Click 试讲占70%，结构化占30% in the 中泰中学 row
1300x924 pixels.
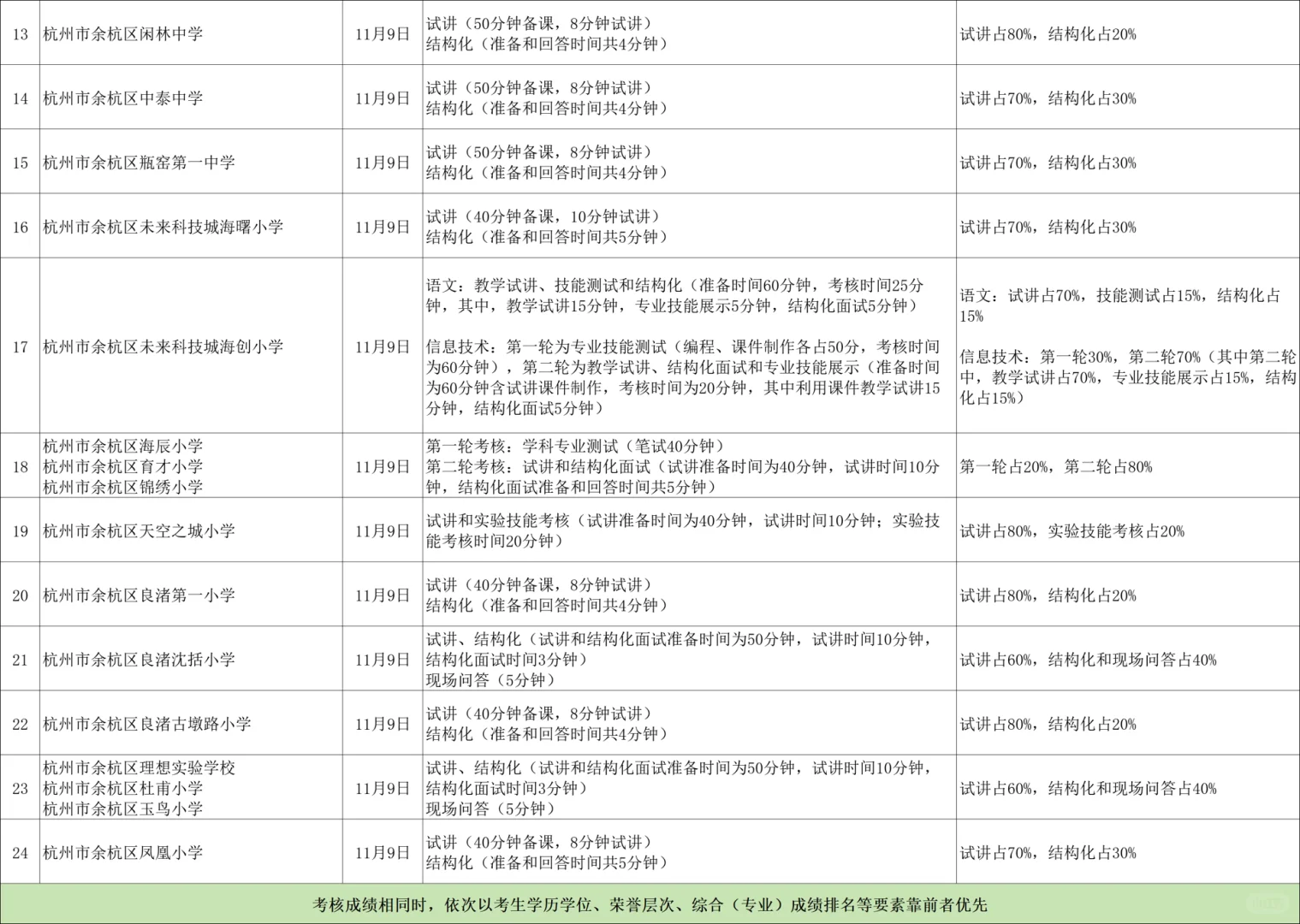click(x=1048, y=98)
